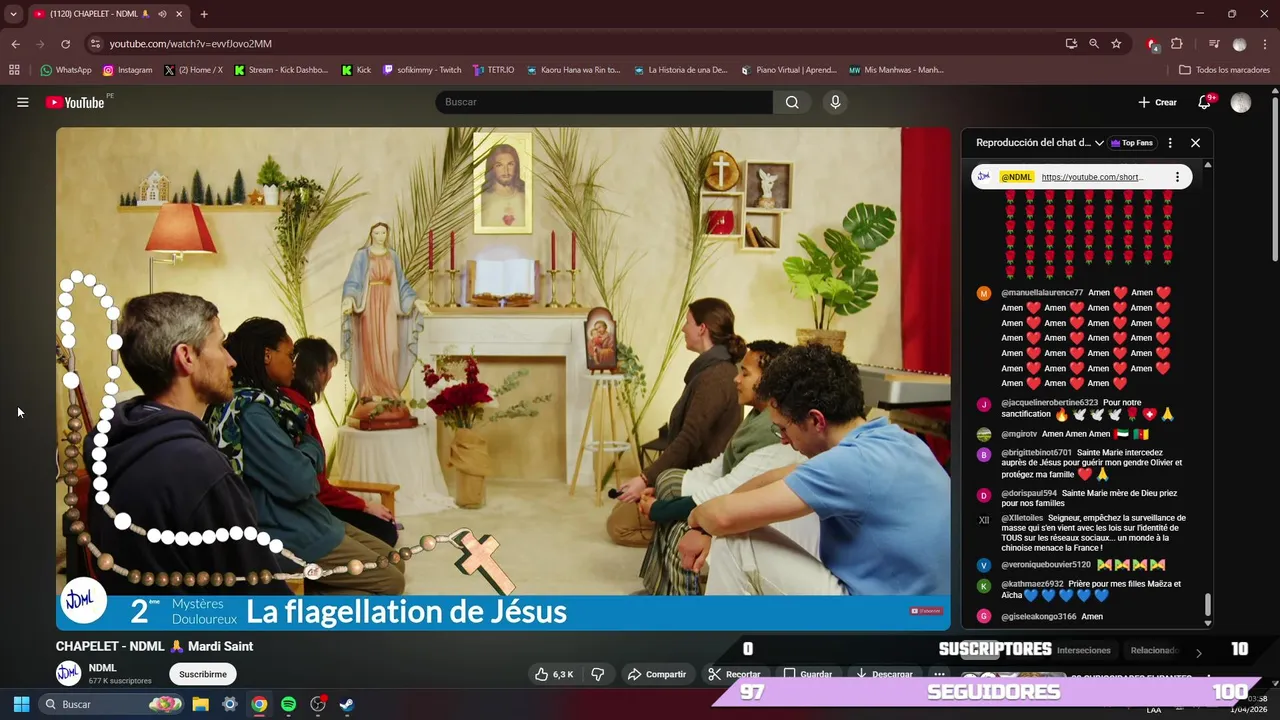Open YouTube notifications bell

[x=1205, y=102]
